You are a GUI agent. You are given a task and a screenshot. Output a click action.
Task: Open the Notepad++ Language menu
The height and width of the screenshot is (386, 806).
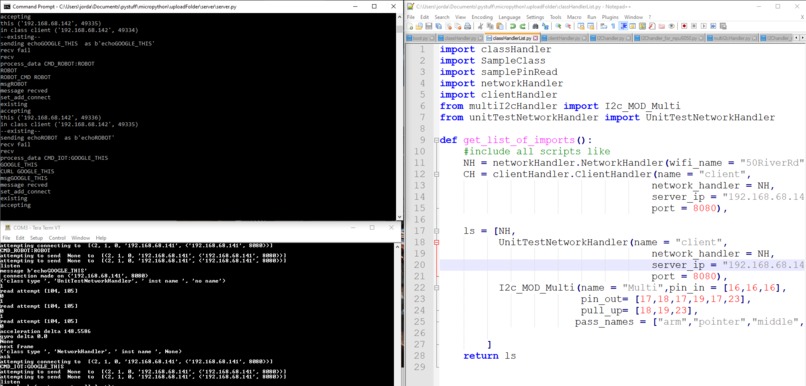tap(509, 17)
